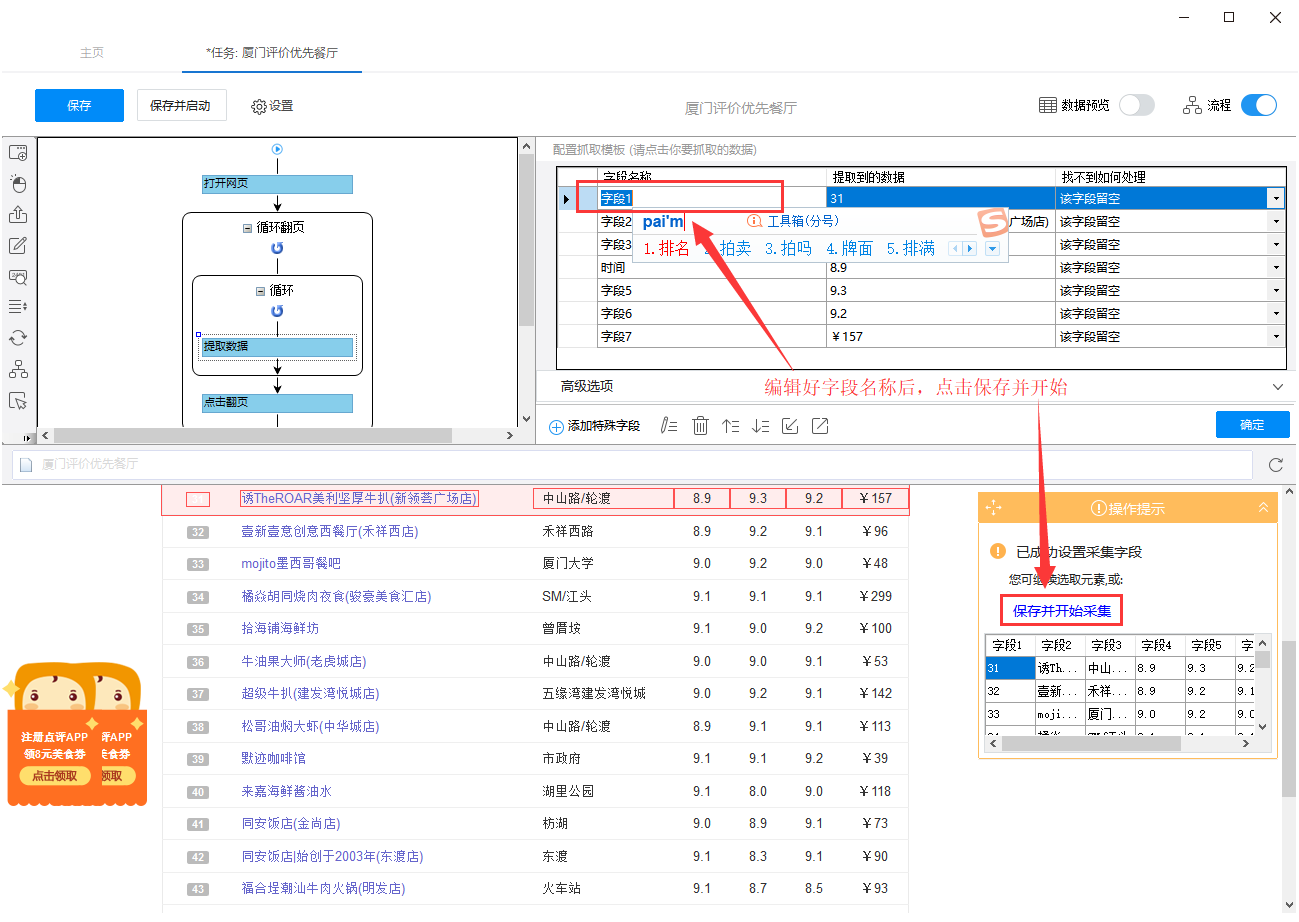Open dropdown for 字段1 not-found handling
1299x922 pixels.
[x=1276, y=199]
